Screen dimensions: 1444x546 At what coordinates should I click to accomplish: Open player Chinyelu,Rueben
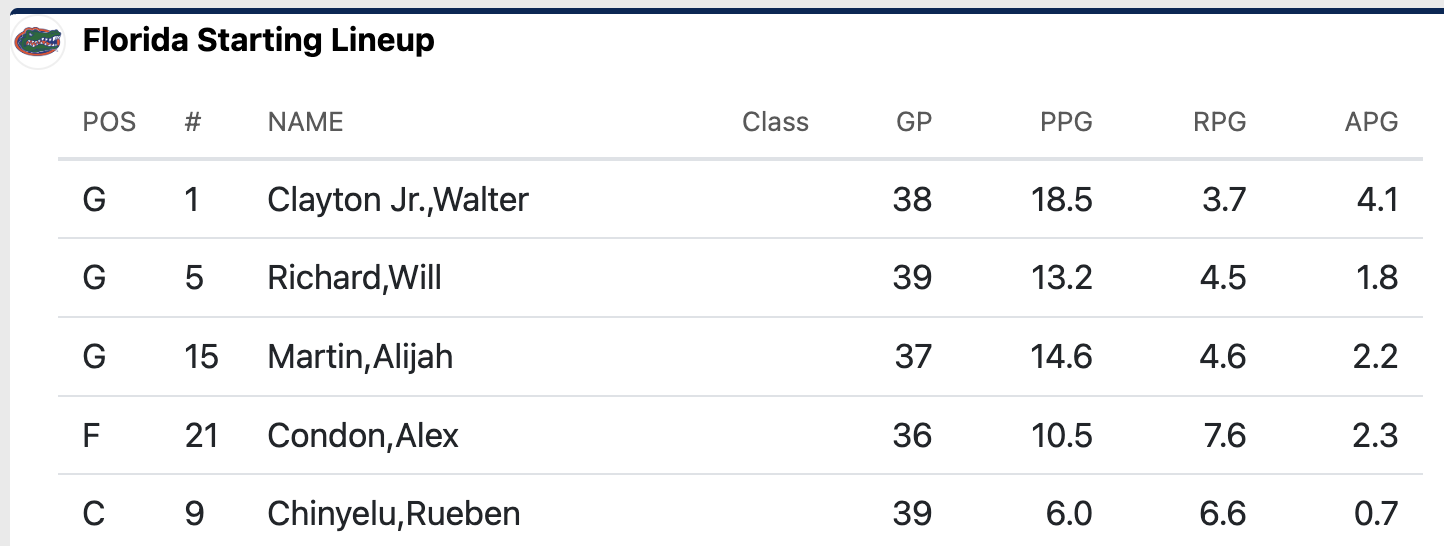(393, 514)
